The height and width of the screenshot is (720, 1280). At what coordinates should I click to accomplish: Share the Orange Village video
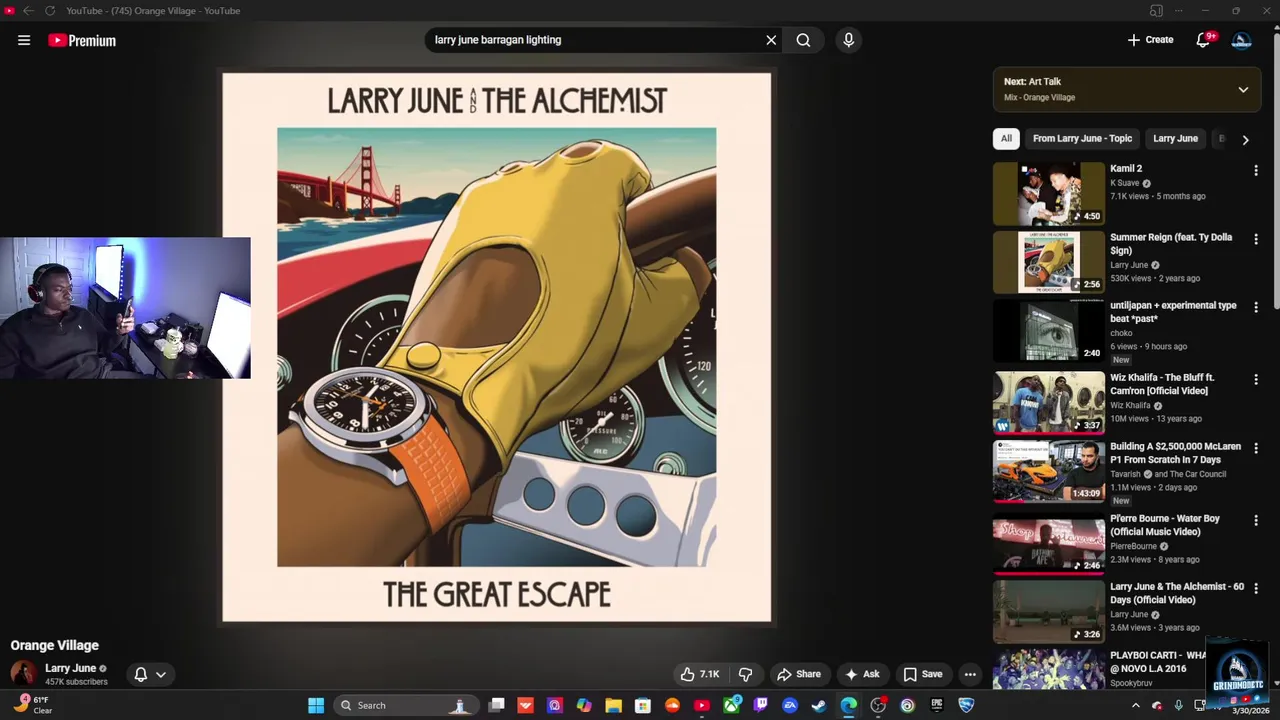[x=799, y=674]
